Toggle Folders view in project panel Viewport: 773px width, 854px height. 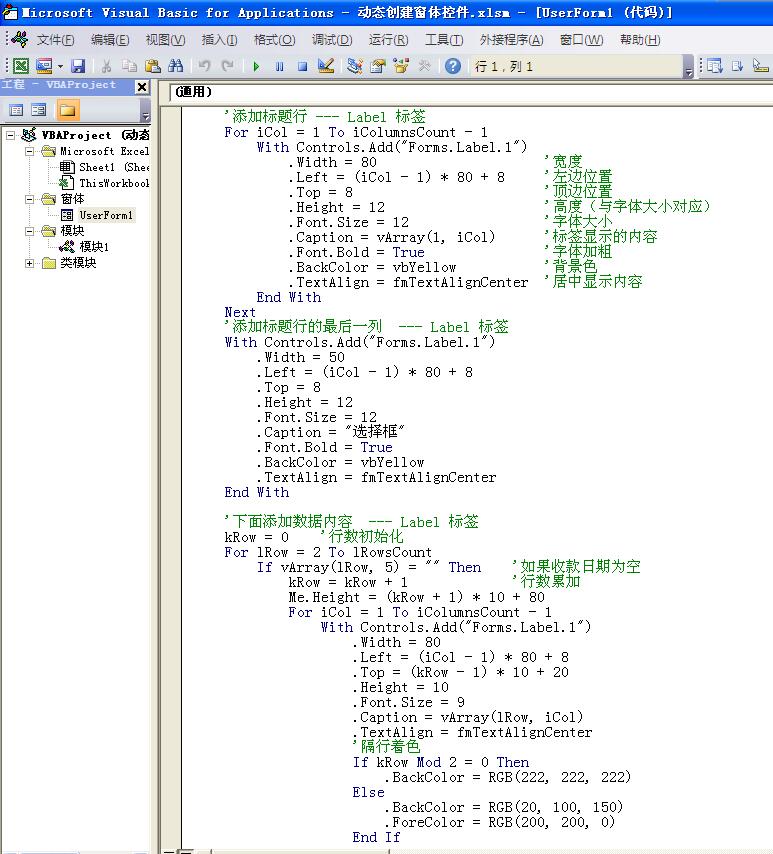68,110
